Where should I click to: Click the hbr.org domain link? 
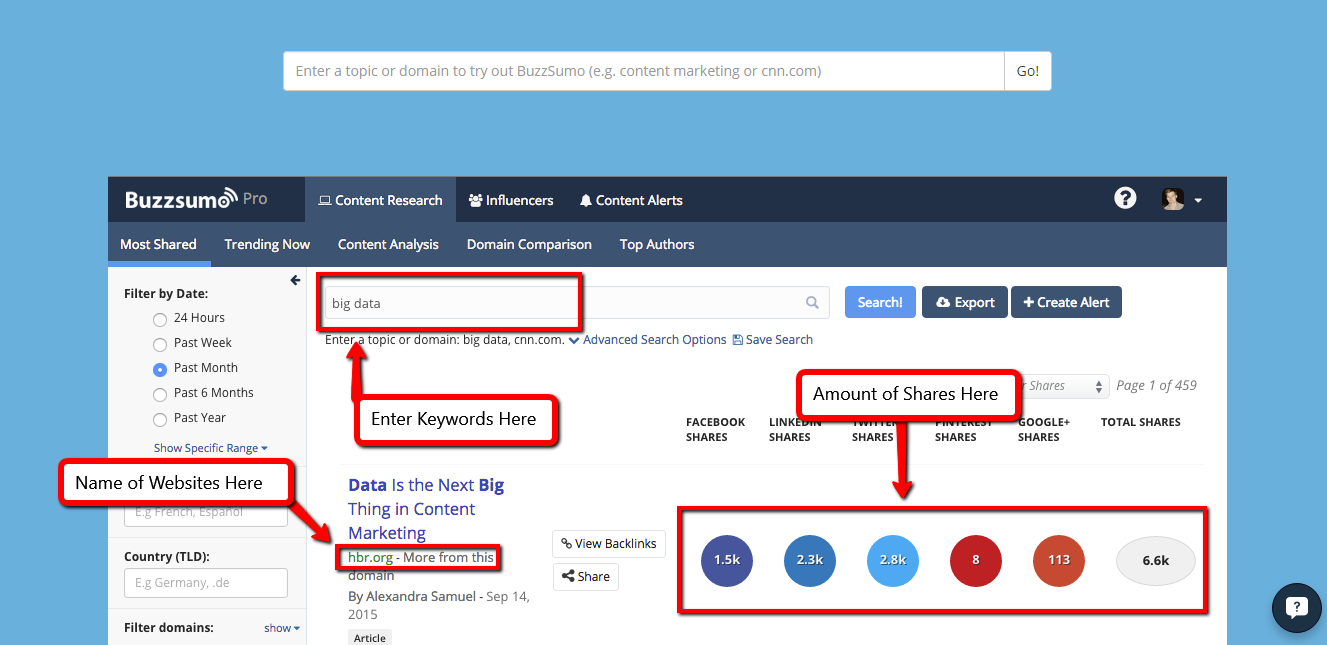(x=370, y=557)
